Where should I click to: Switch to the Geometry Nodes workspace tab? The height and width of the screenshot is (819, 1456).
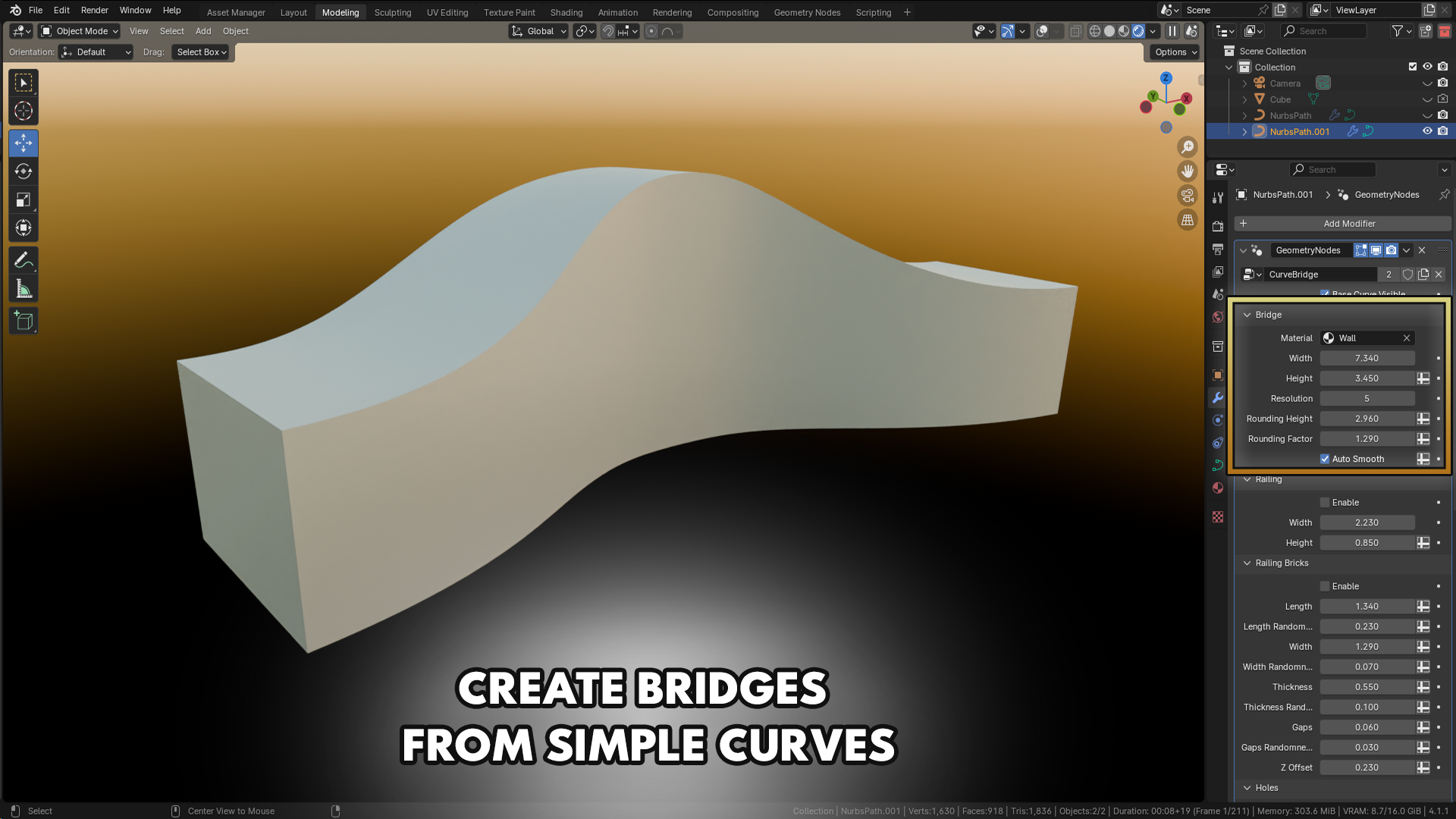tap(807, 12)
